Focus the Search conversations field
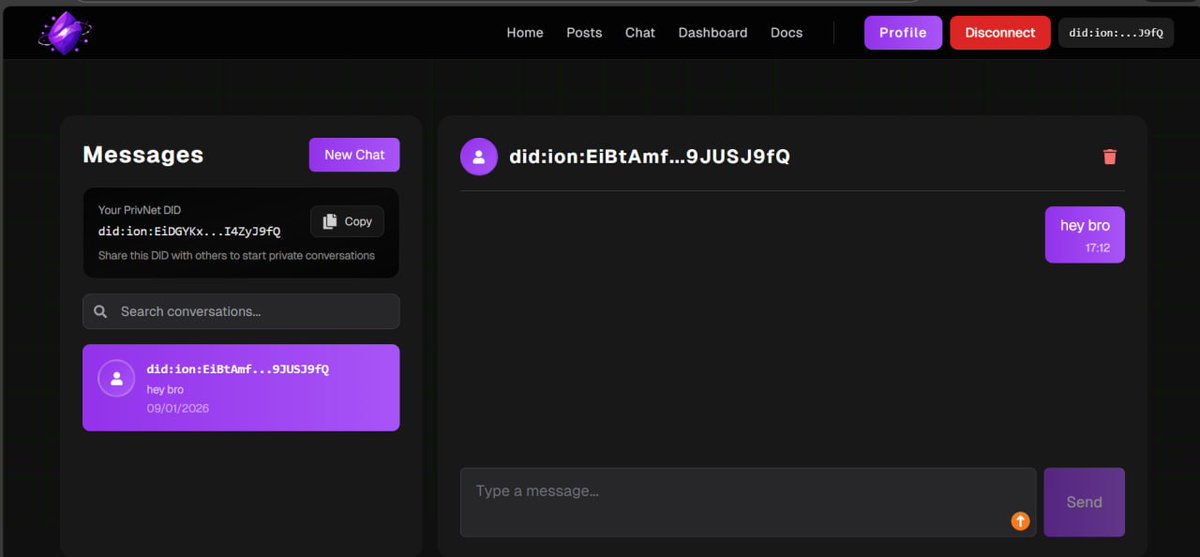Screen dimensions: 1200x557 point(241,311)
